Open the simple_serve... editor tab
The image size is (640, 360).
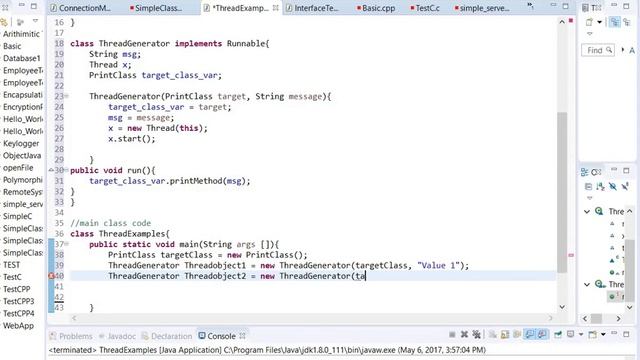point(482,8)
